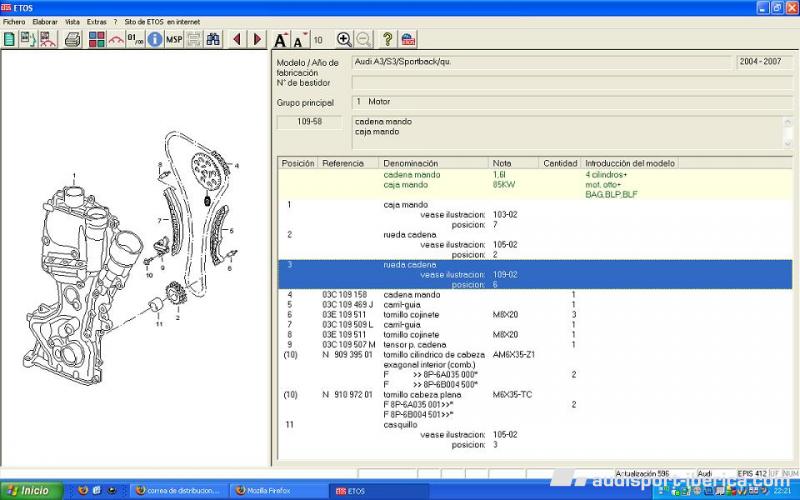Image resolution: width=800 pixels, height=500 pixels.
Task: Click the 109-58 illustration number field
Action: [309, 122]
